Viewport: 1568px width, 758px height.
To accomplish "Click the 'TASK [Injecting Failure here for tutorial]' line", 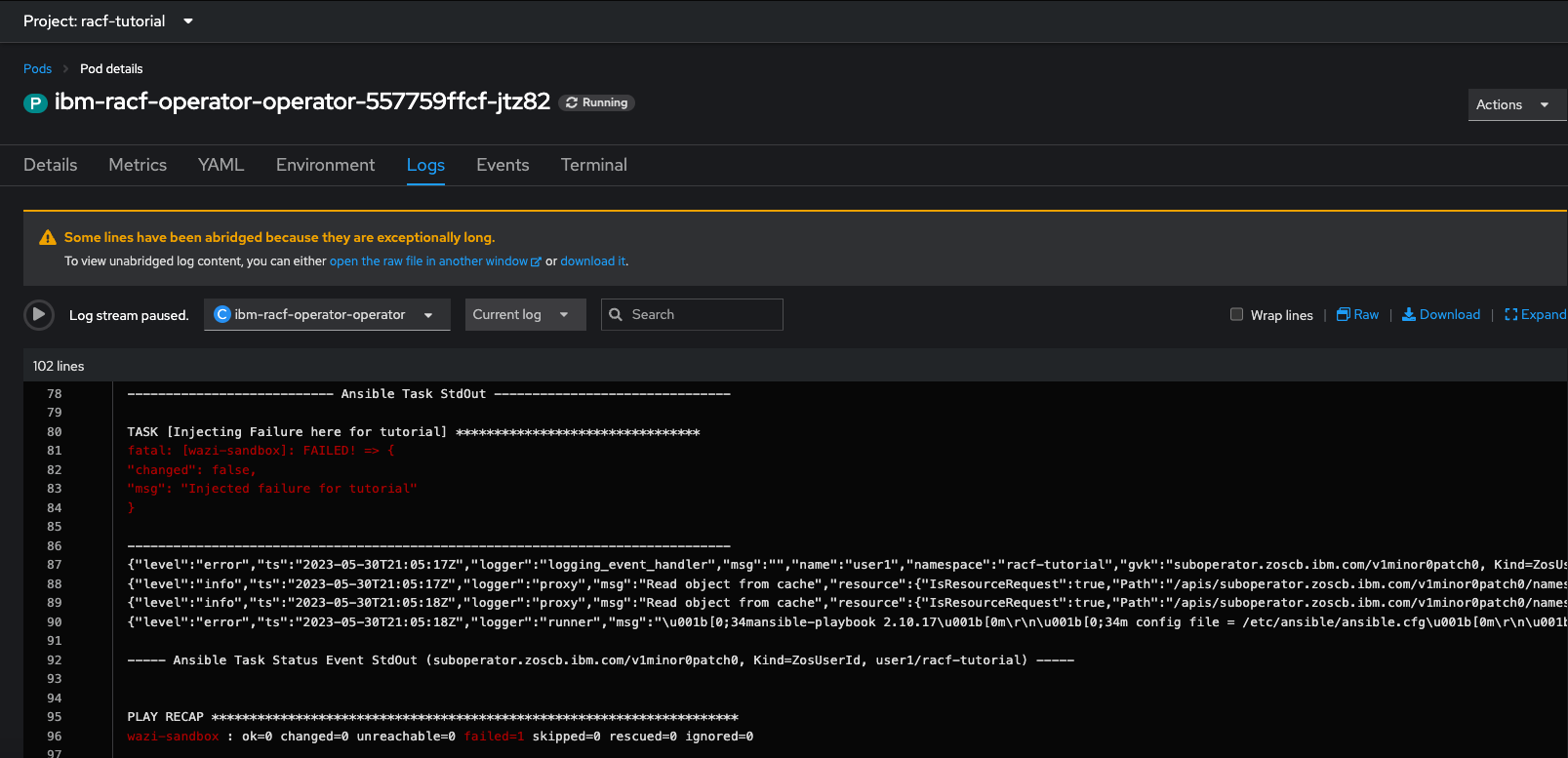I will [x=414, y=432].
